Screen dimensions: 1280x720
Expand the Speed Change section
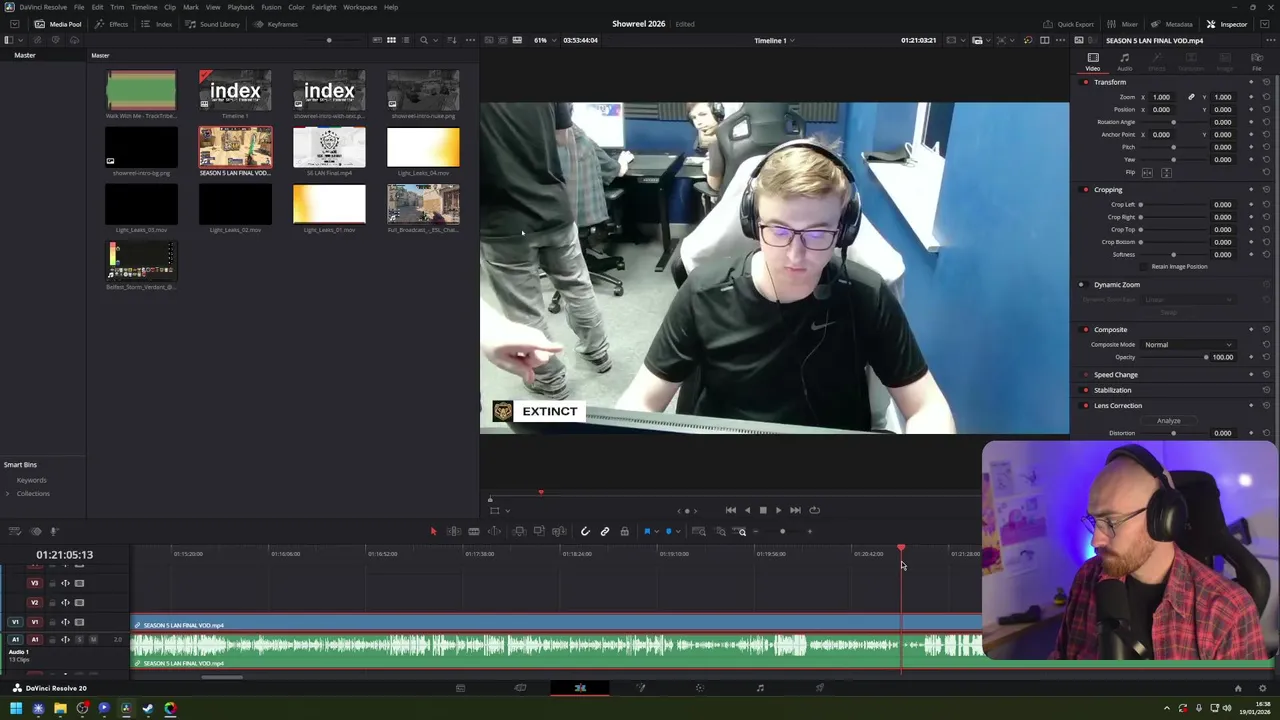coord(1116,375)
